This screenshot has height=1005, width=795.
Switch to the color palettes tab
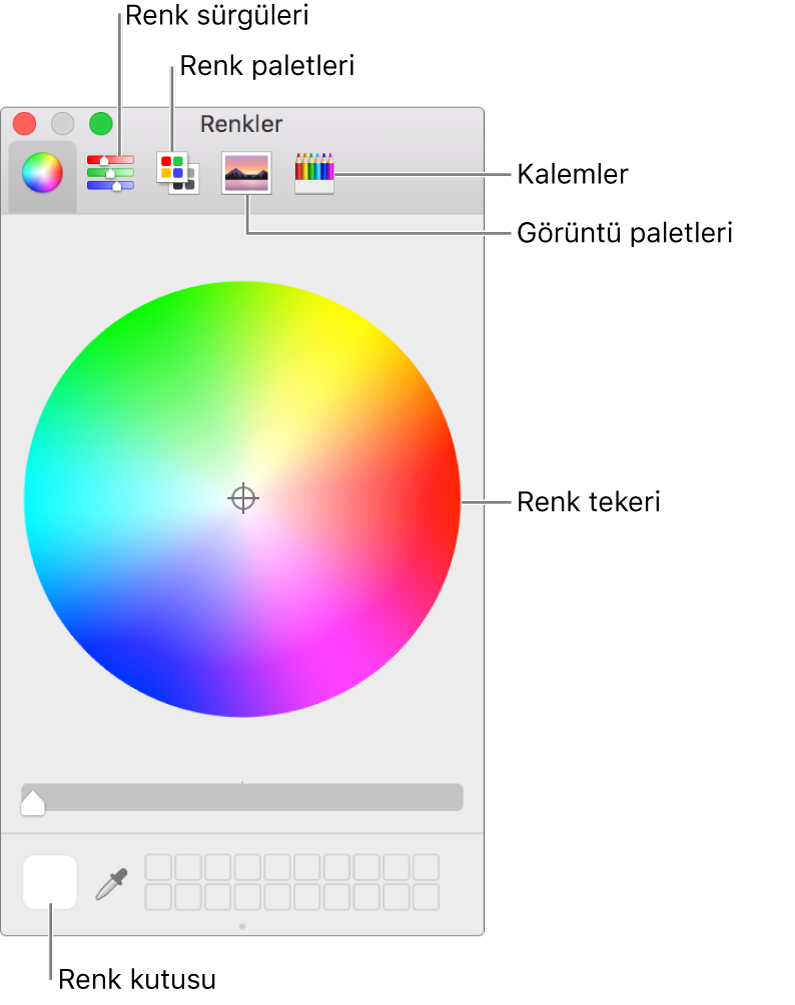pos(178,173)
